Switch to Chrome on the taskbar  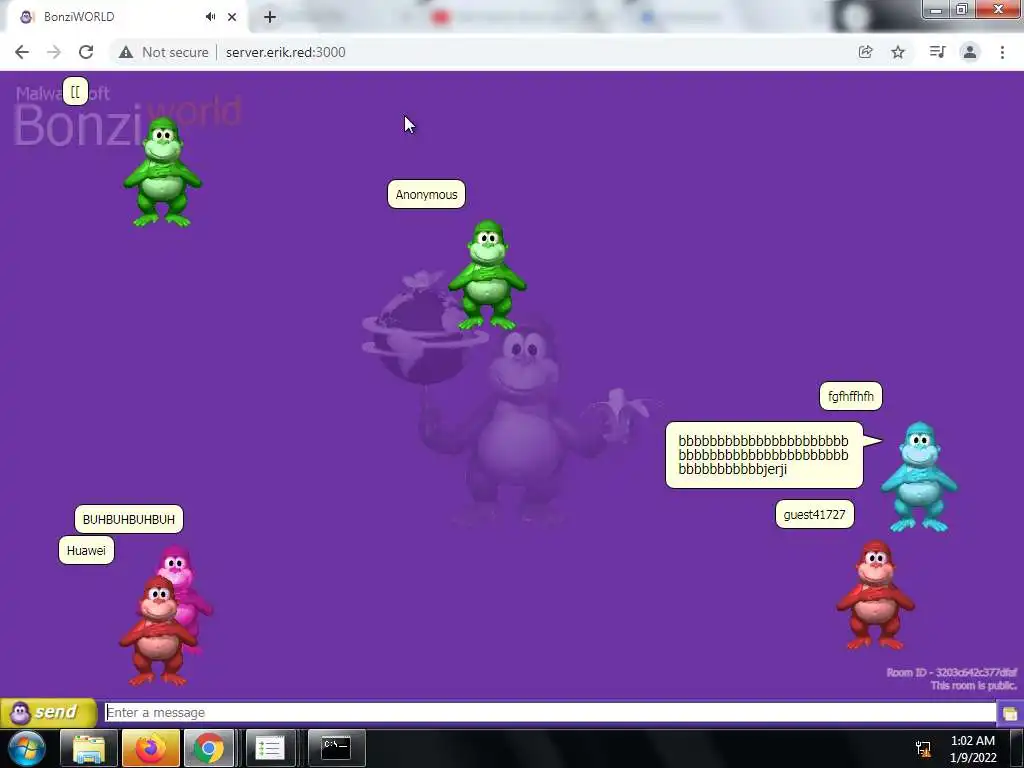(x=209, y=748)
